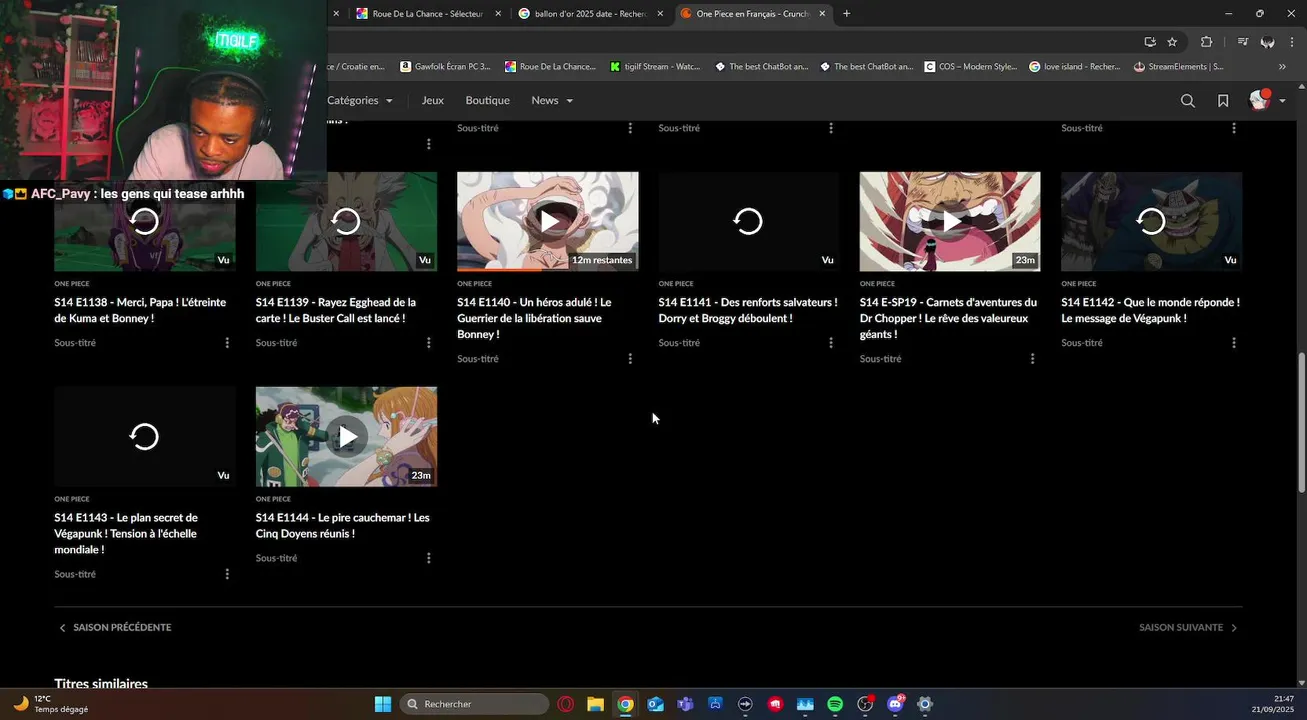Open the Jeux menu item
1307x720 pixels.
433,100
